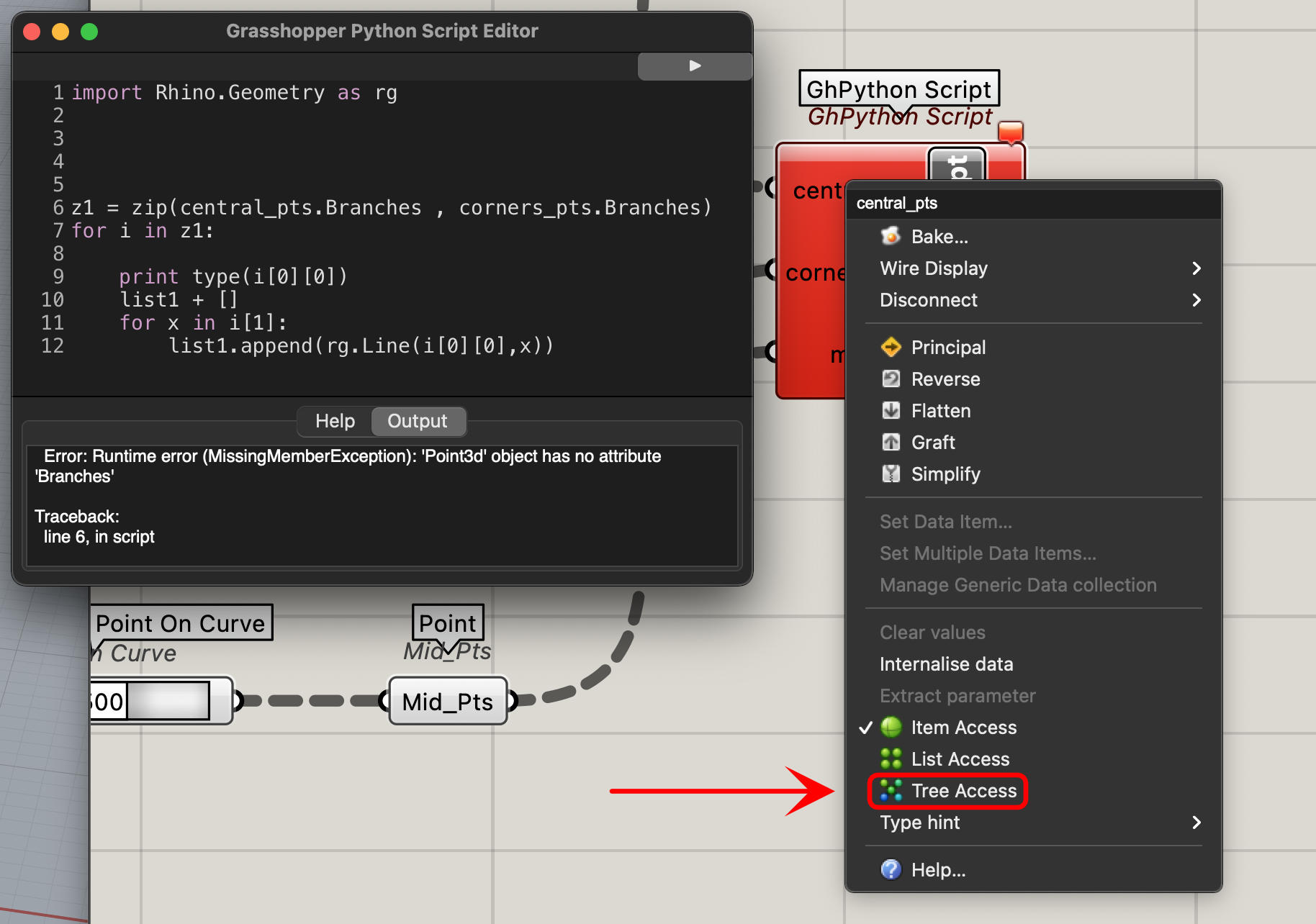Toggle Principal parameter option
This screenshot has width=1316, height=924.
1033,347
